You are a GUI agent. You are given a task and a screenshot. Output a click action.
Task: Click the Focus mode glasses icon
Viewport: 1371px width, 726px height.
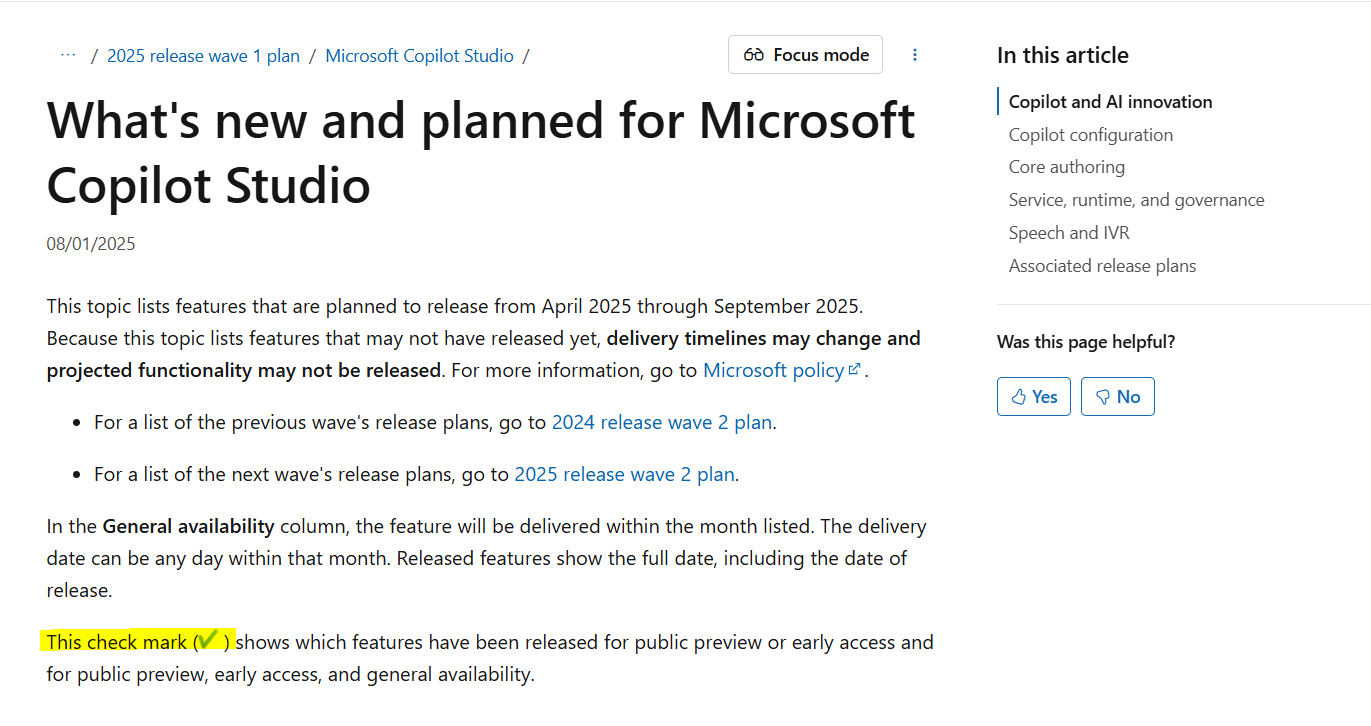(754, 55)
